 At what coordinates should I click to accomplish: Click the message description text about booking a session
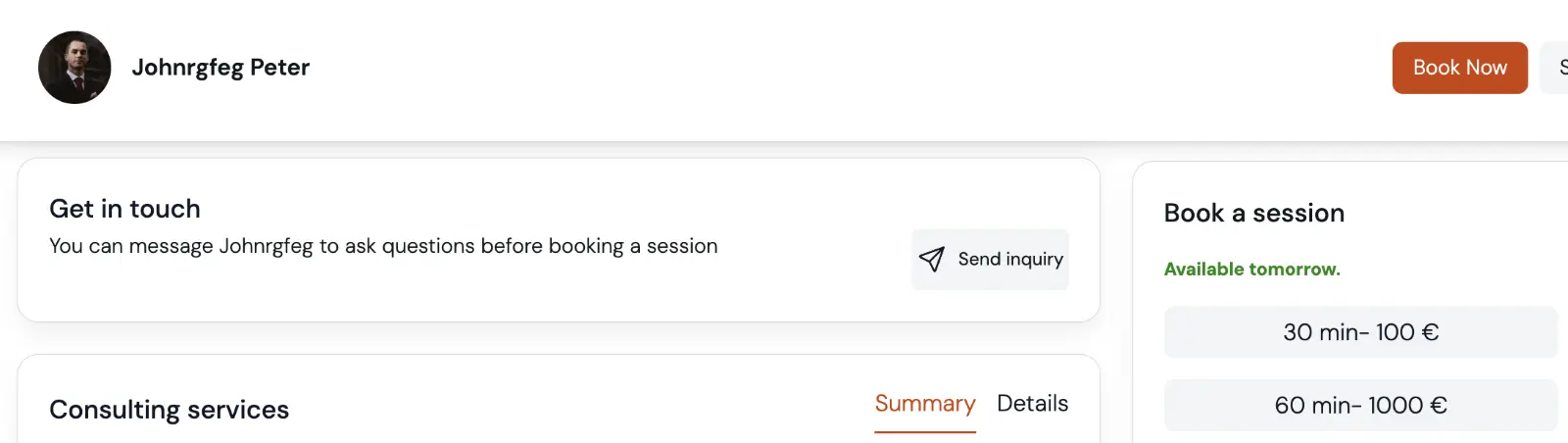pyautogui.click(x=383, y=246)
